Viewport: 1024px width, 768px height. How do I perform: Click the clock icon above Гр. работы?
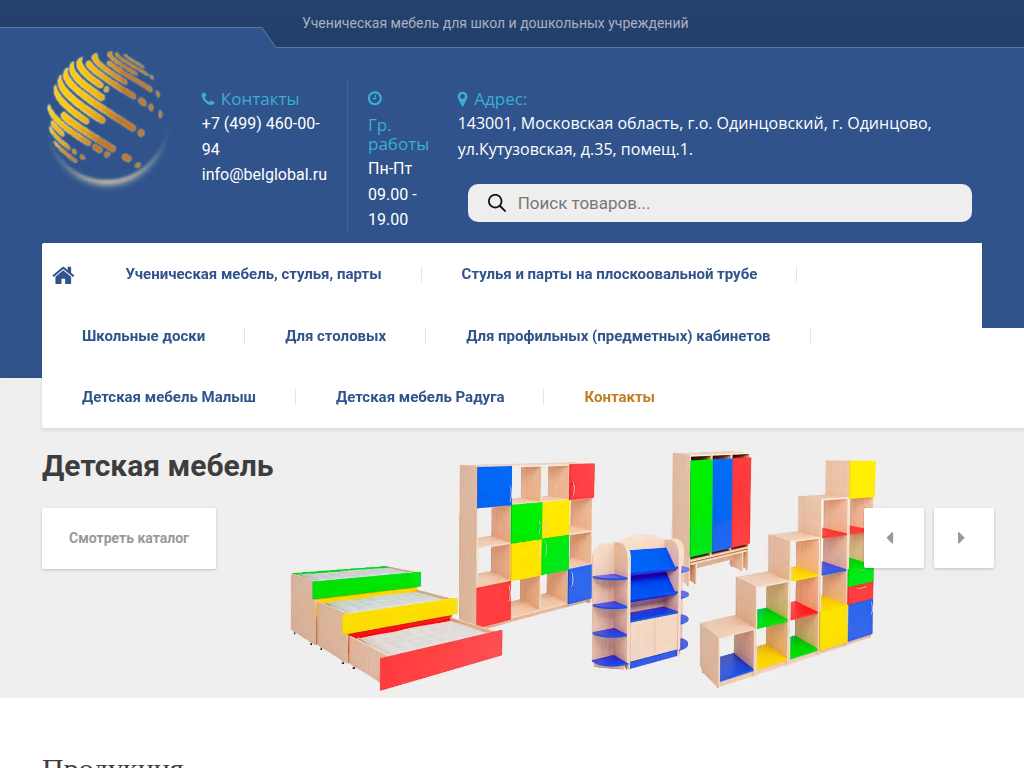pyautogui.click(x=375, y=99)
